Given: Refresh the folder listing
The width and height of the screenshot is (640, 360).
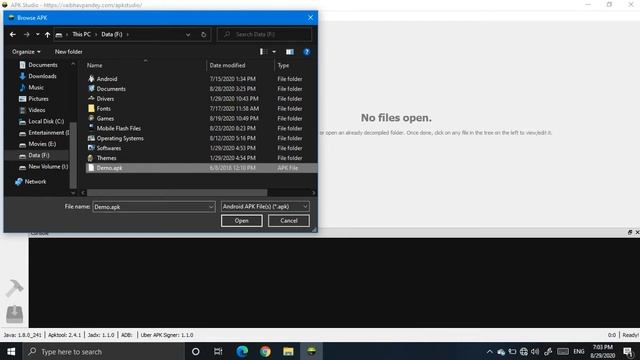Looking at the screenshot, I should click(x=203, y=35).
